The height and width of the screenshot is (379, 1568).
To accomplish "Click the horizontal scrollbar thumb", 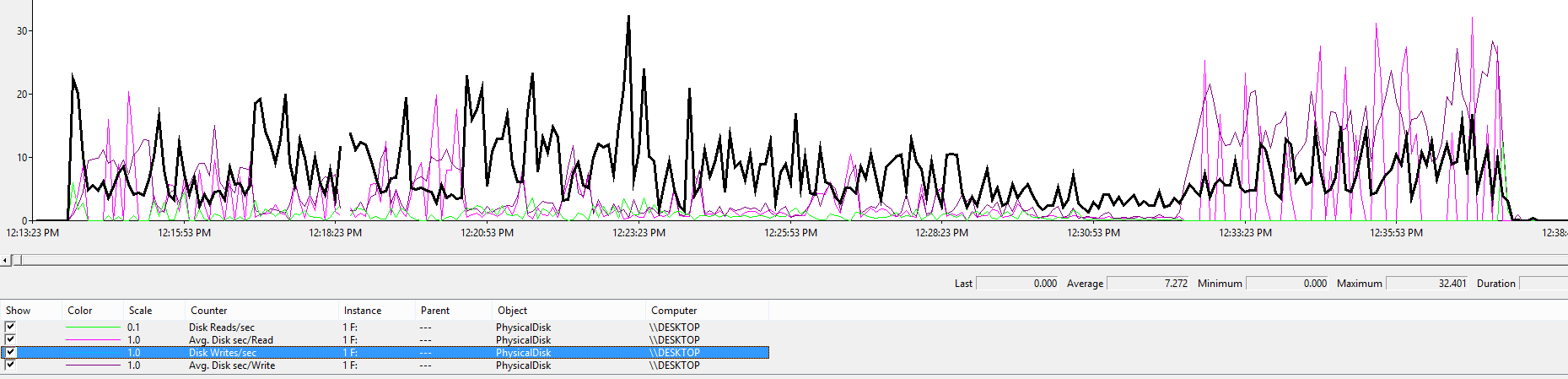I will [x=17, y=260].
